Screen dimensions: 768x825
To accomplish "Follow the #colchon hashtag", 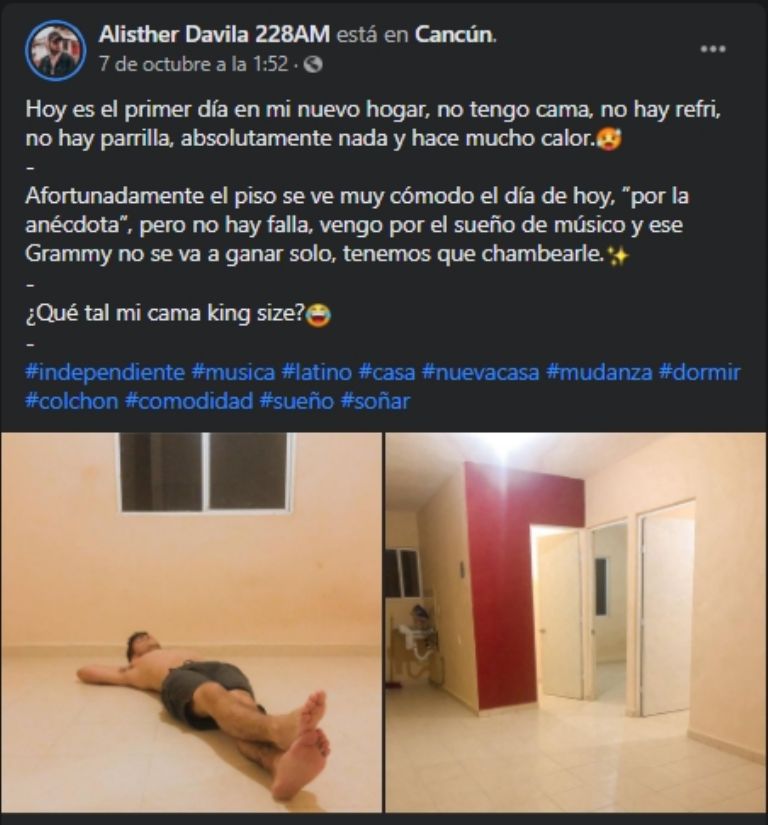I will 72,401.
